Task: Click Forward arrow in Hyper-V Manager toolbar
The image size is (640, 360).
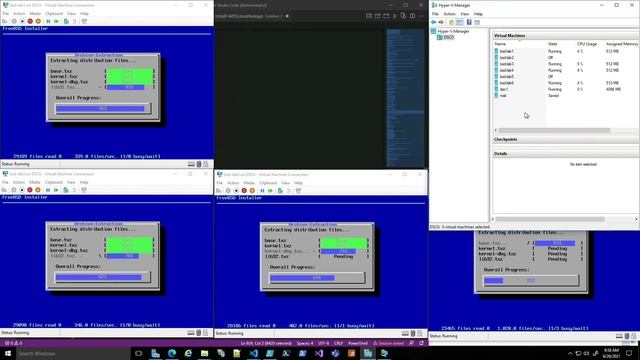Action: pyautogui.click(x=441, y=22)
